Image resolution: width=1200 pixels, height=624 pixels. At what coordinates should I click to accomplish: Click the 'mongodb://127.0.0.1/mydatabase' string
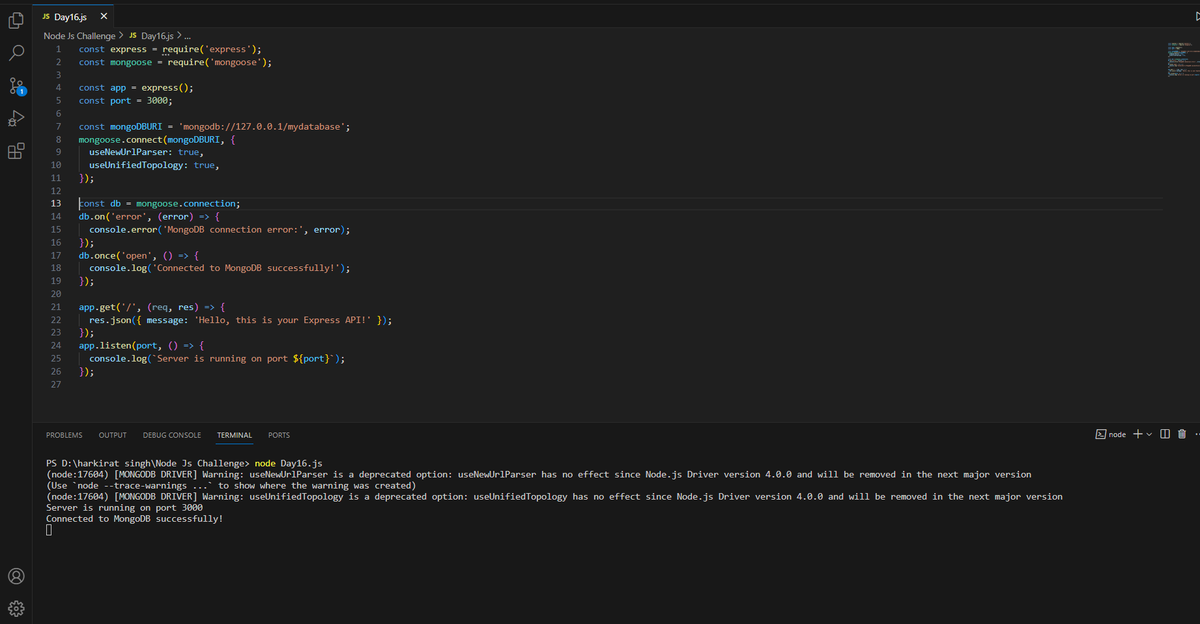(263, 126)
